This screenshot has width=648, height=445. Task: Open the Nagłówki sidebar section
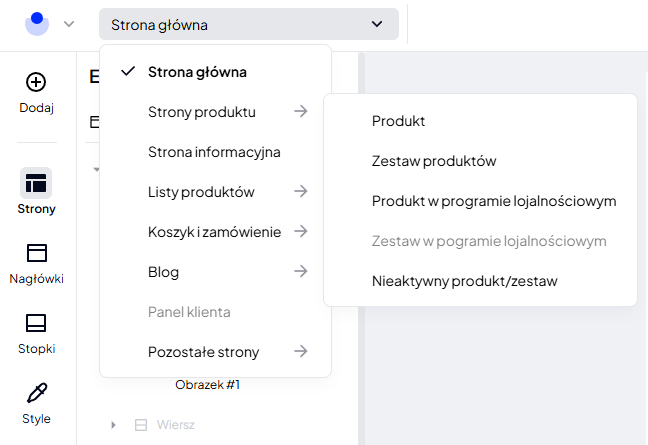(36, 253)
